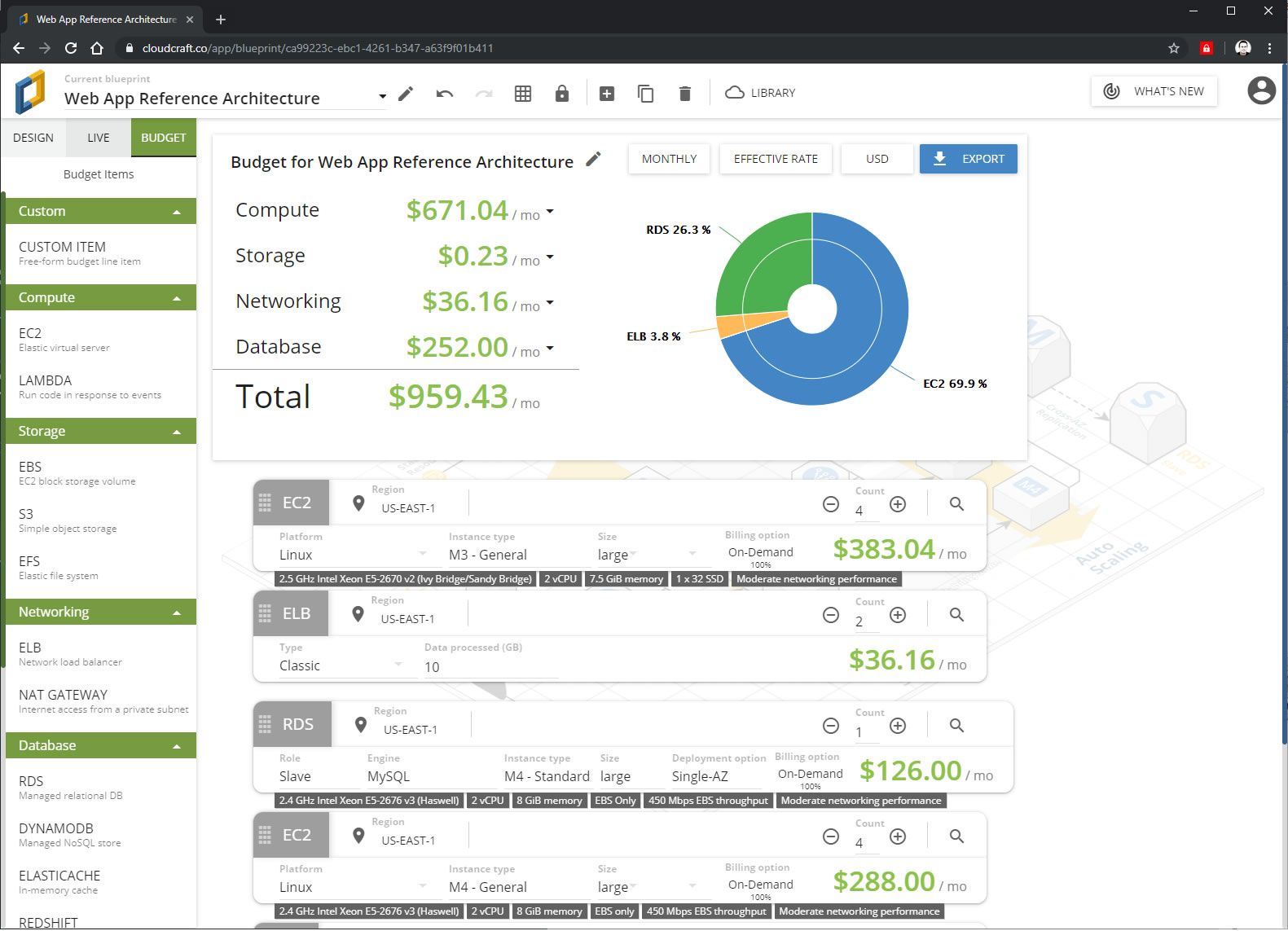1288x931 pixels.
Task: Search instance types for EC2 M3 row
Action: pyautogui.click(x=957, y=504)
